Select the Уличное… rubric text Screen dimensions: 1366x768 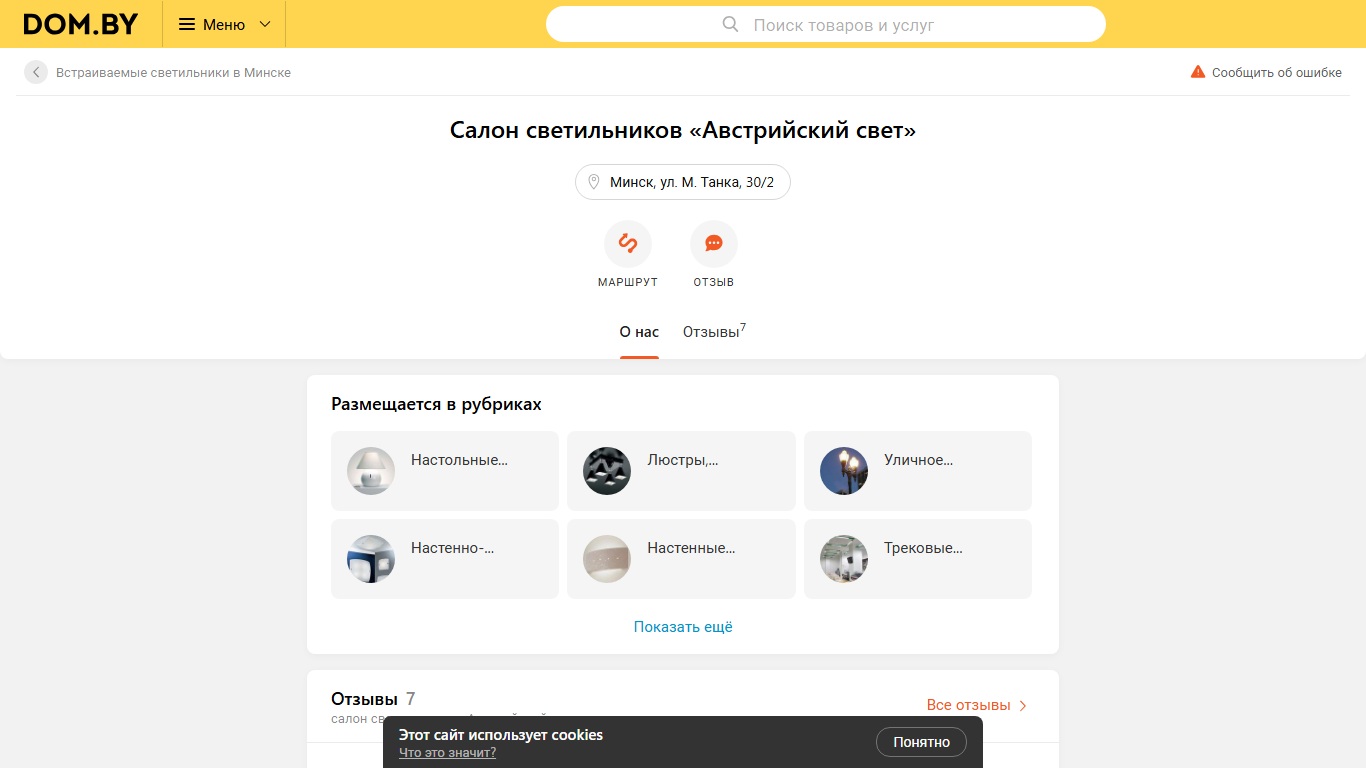918,460
